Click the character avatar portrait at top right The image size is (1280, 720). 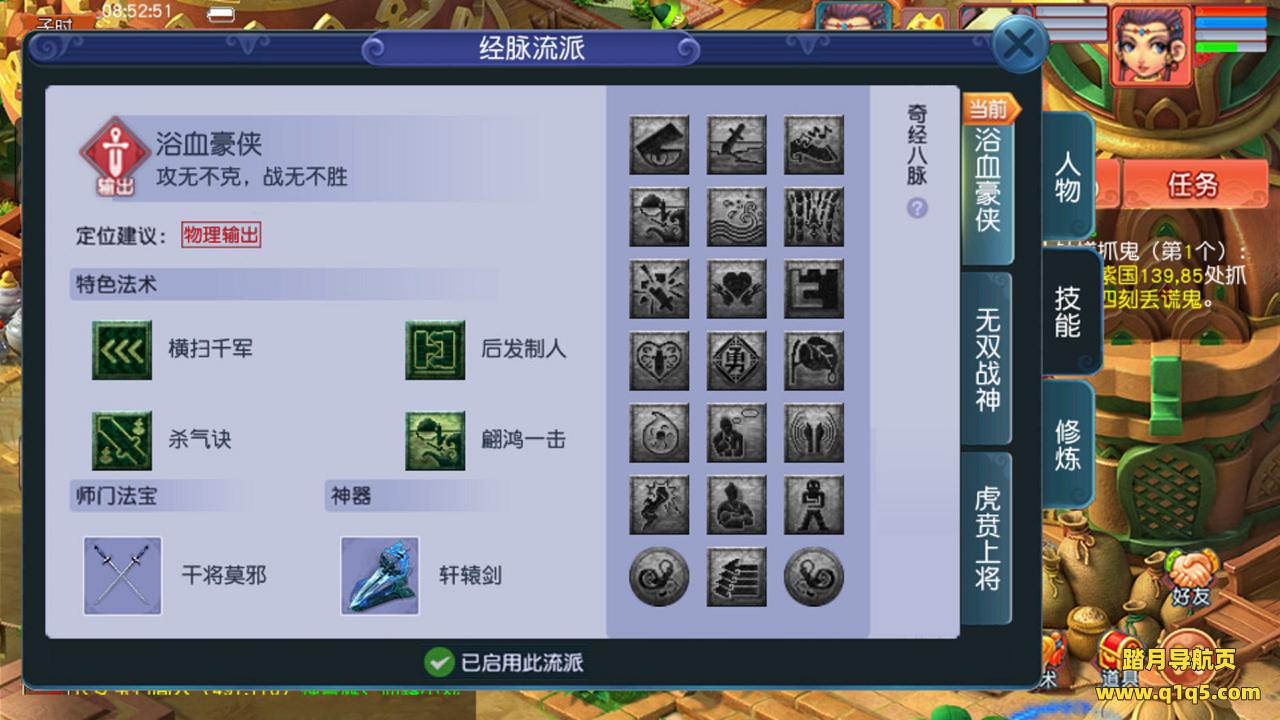pyautogui.click(x=1151, y=46)
